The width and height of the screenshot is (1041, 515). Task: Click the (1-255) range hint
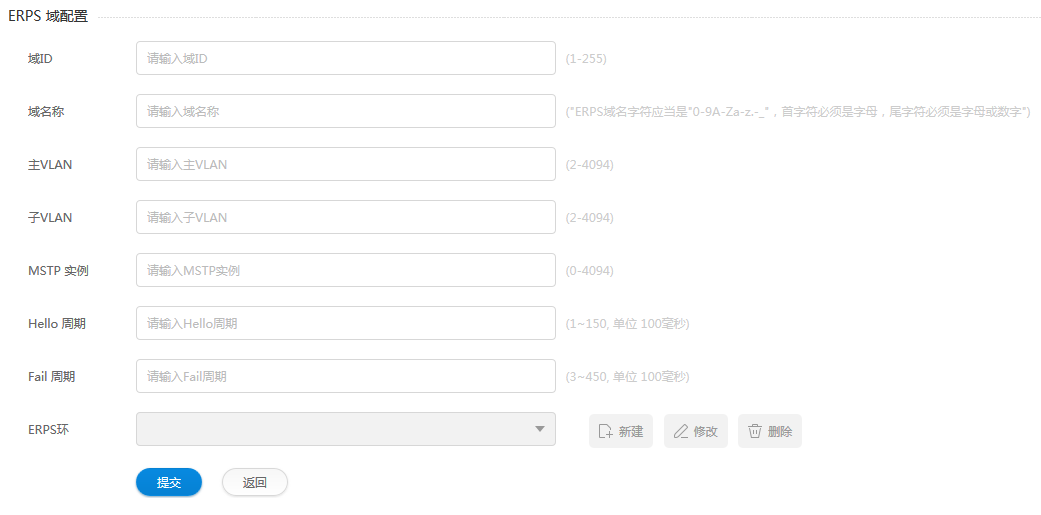pyautogui.click(x=586, y=59)
